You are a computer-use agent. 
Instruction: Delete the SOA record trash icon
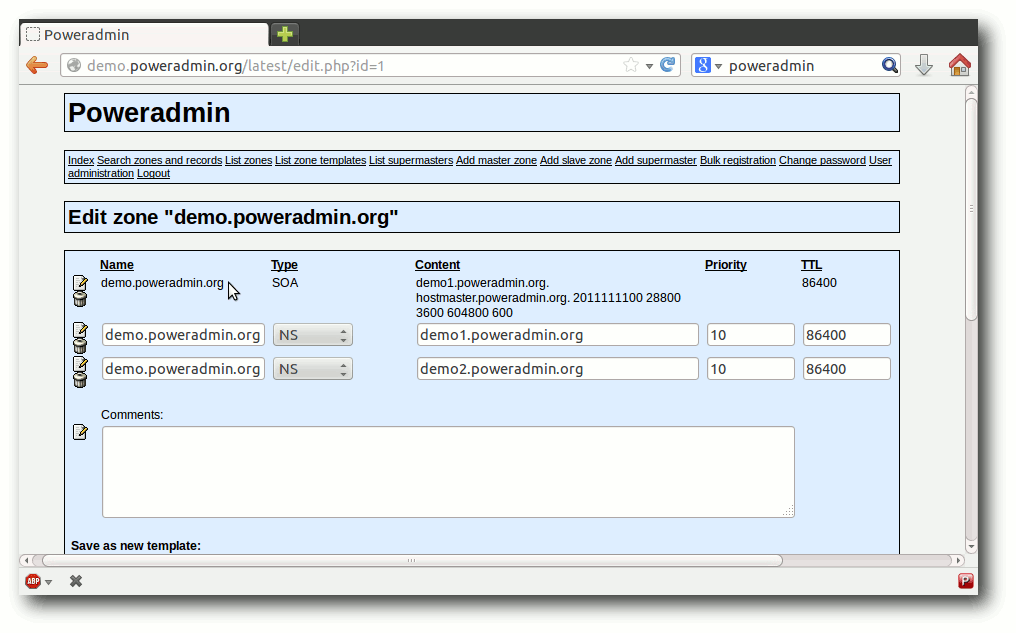click(80, 299)
